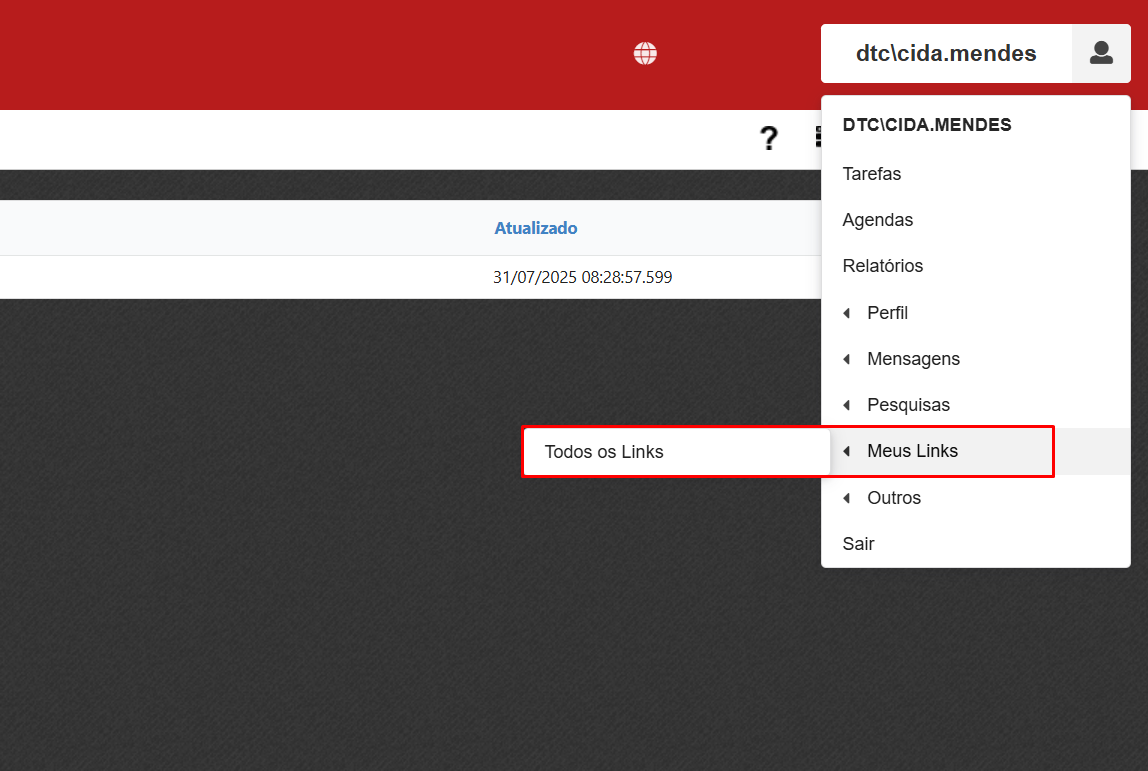This screenshot has height=771, width=1148.
Task: Select Agendas in the user menu
Action: [x=878, y=220]
